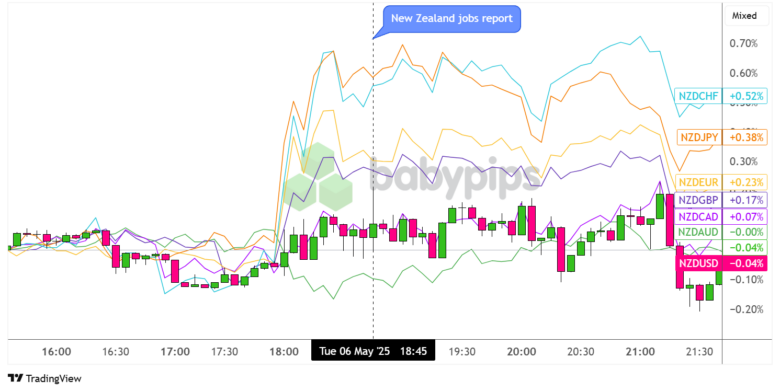Click the Tue 06 May '25 18:45 date label

(x=373, y=351)
